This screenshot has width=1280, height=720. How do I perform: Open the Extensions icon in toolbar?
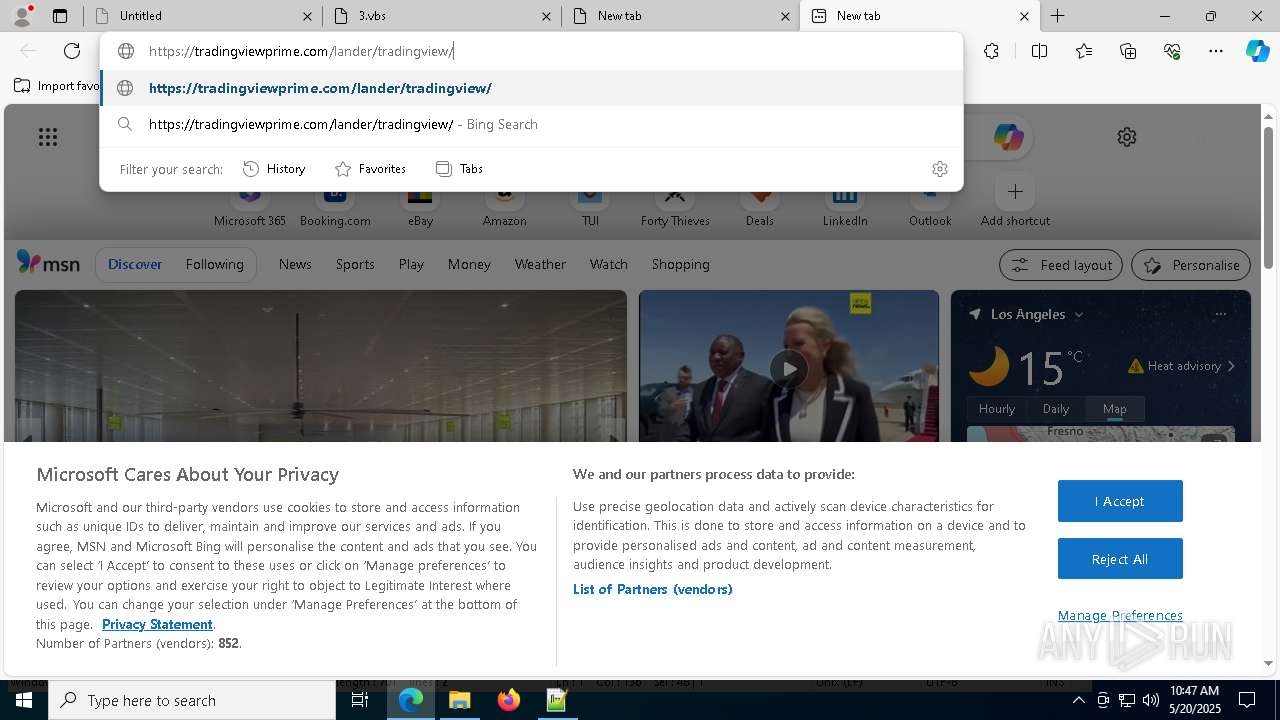pos(991,51)
